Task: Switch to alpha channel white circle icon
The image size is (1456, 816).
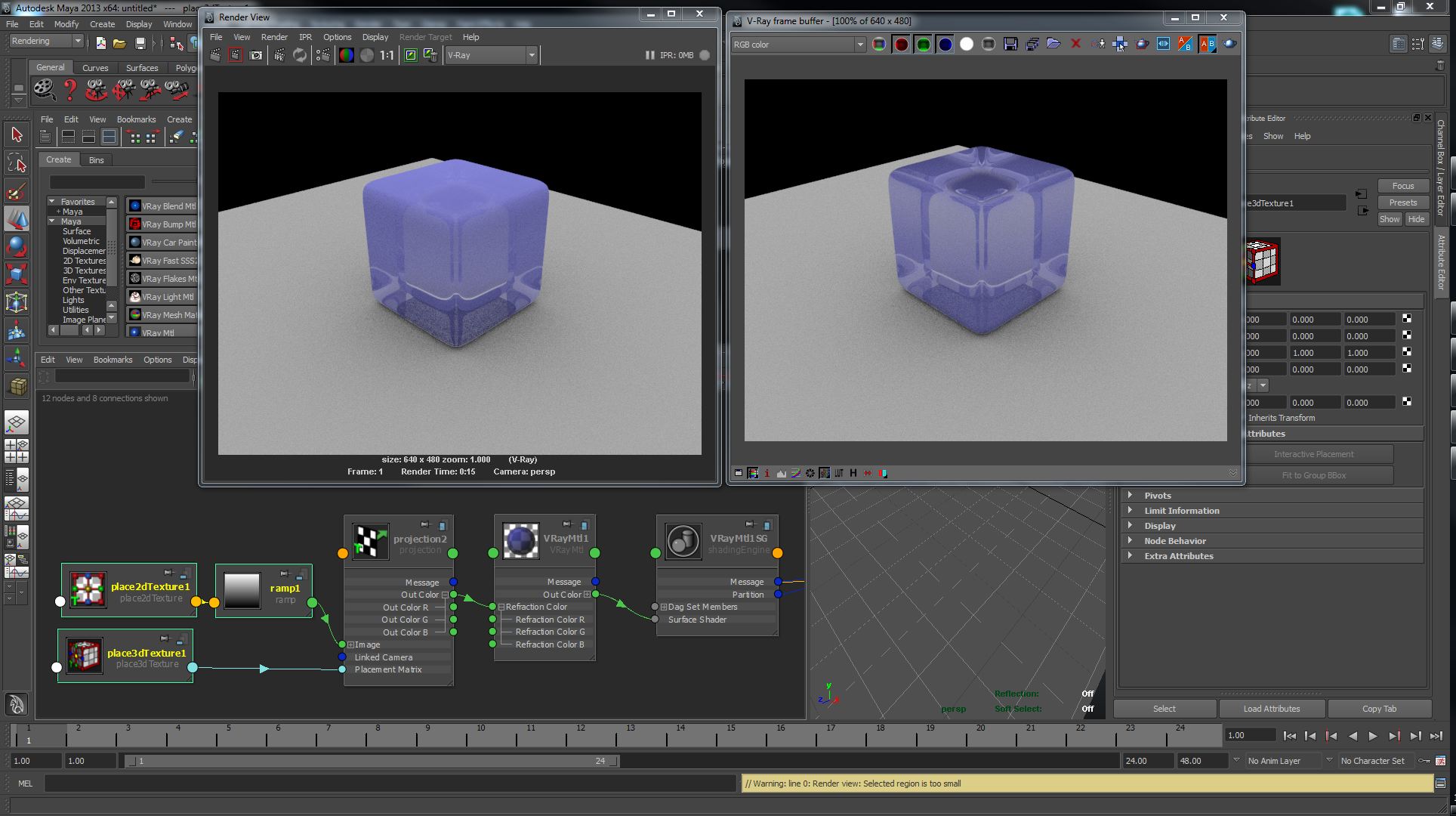Action: tap(967, 45)
